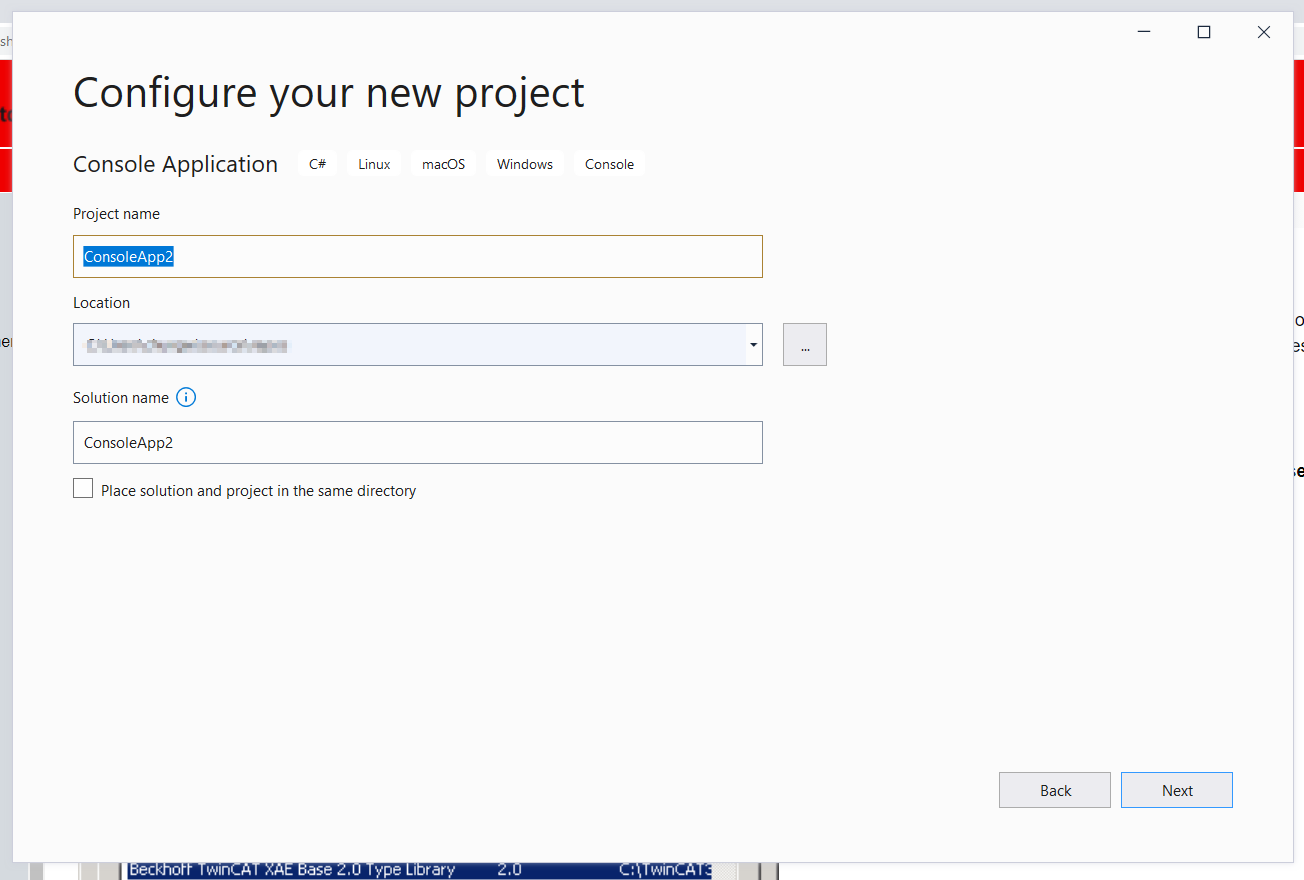Click inside the Solution name text box
This screenshot has width=1304, height=880.
click(x=417, y=442)
